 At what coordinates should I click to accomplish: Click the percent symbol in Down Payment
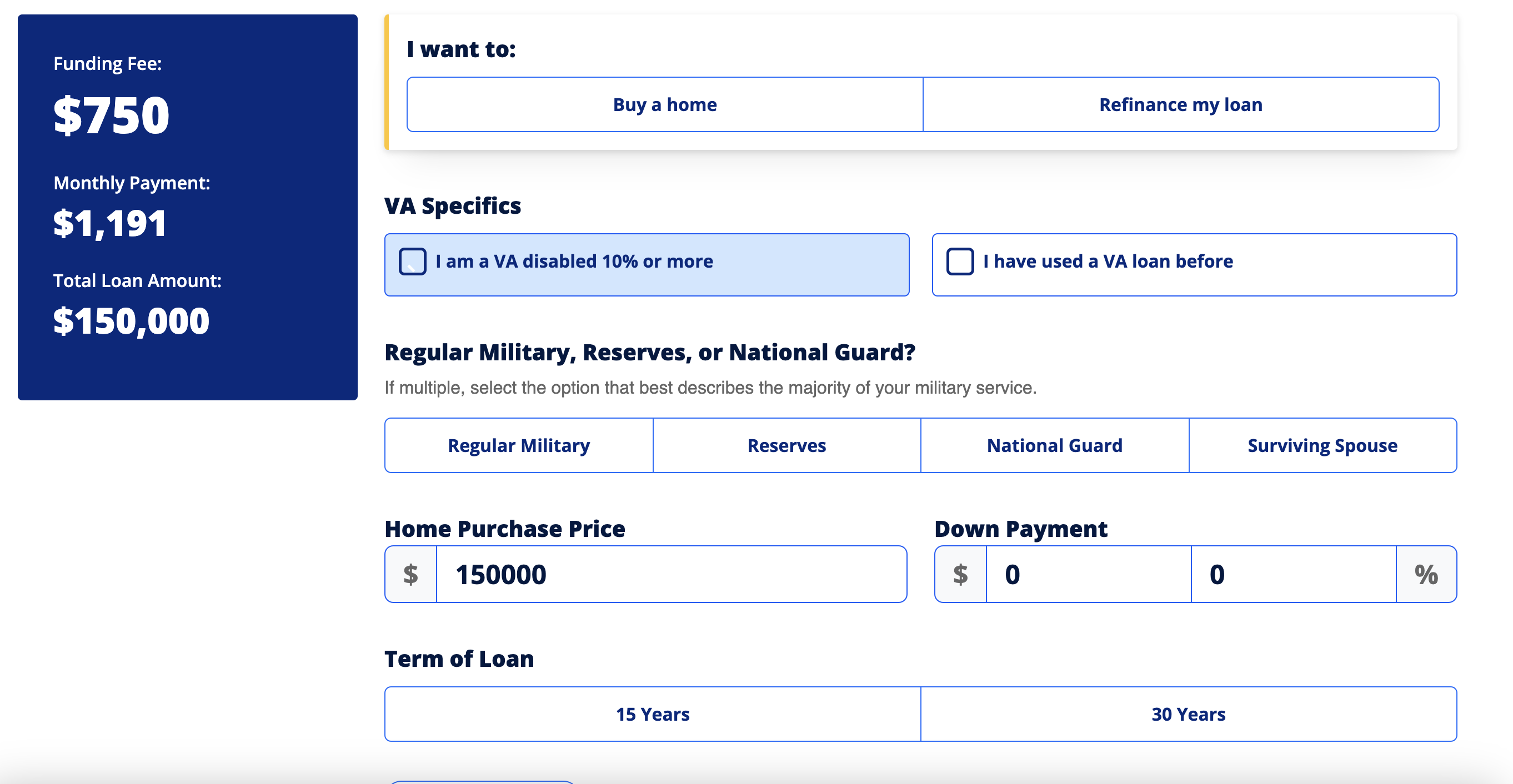[1426, 574]
